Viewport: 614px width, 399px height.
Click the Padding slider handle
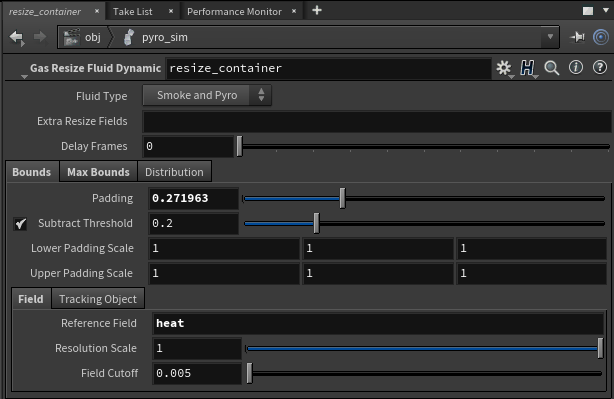[x=342, y=198]
